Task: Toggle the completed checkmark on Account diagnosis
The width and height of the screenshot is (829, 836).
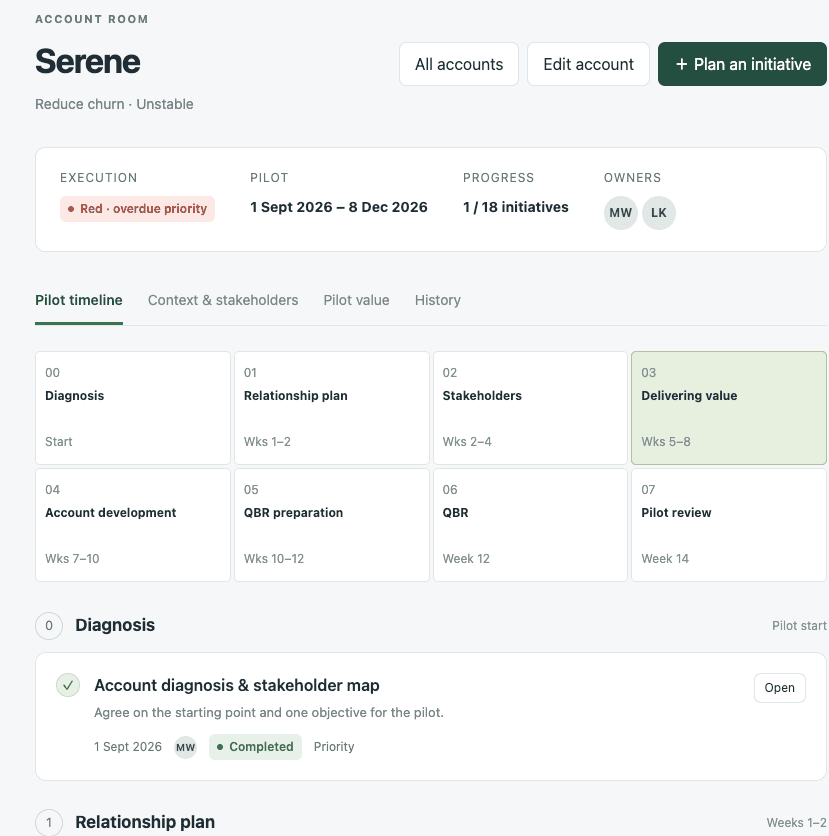Action: coord(68,685)
